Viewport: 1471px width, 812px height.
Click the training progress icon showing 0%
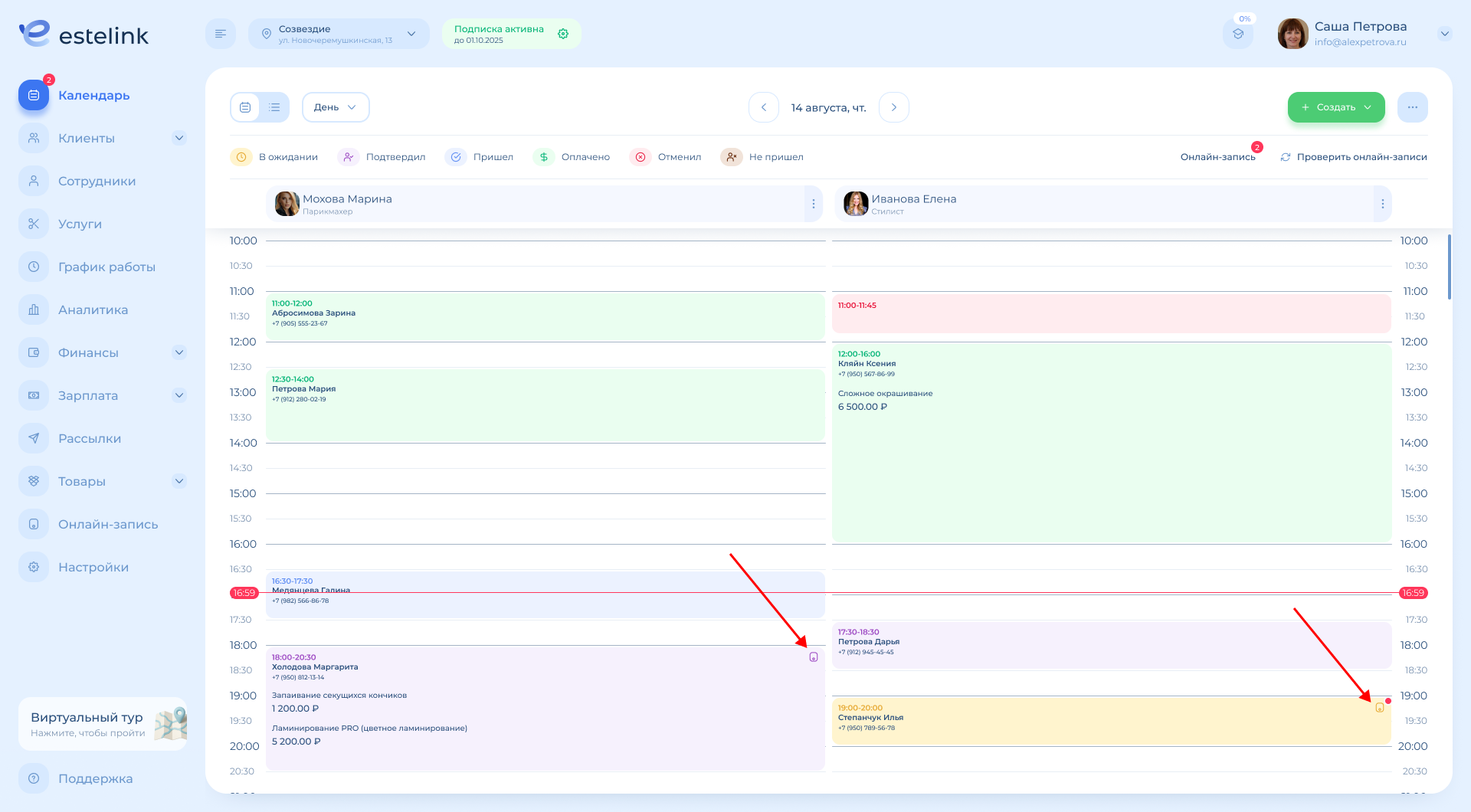tap(1237, 34)
